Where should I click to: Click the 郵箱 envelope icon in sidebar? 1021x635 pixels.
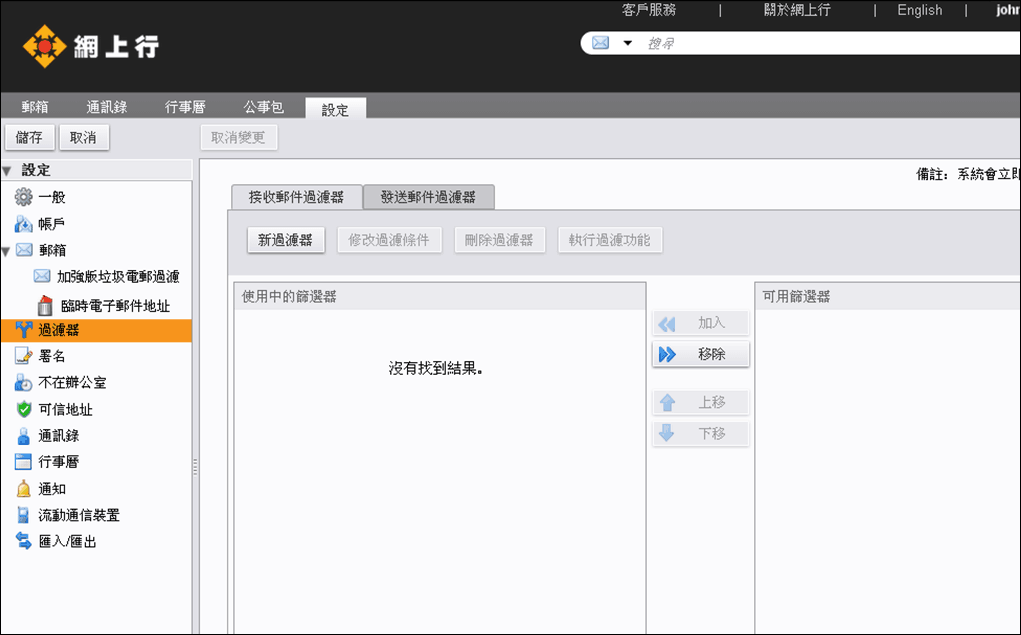coord(24,249)
